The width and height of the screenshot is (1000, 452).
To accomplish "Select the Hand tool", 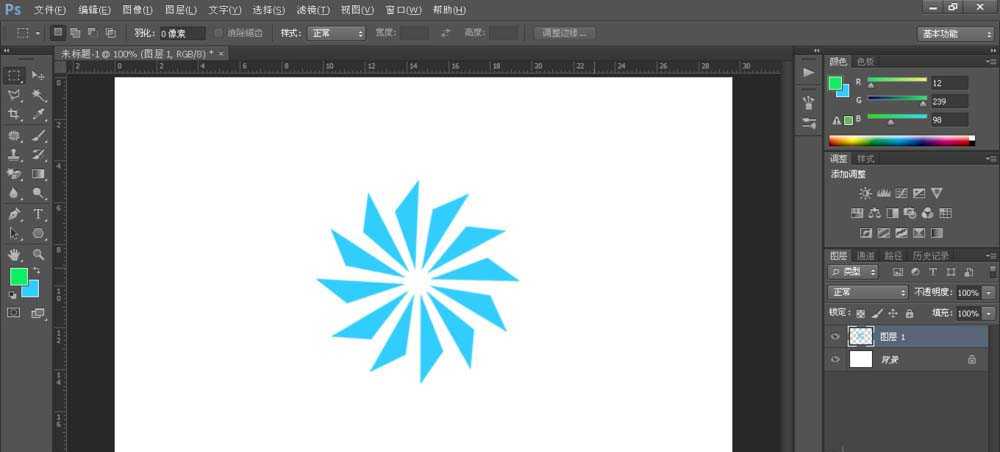I will click(14, 254).
